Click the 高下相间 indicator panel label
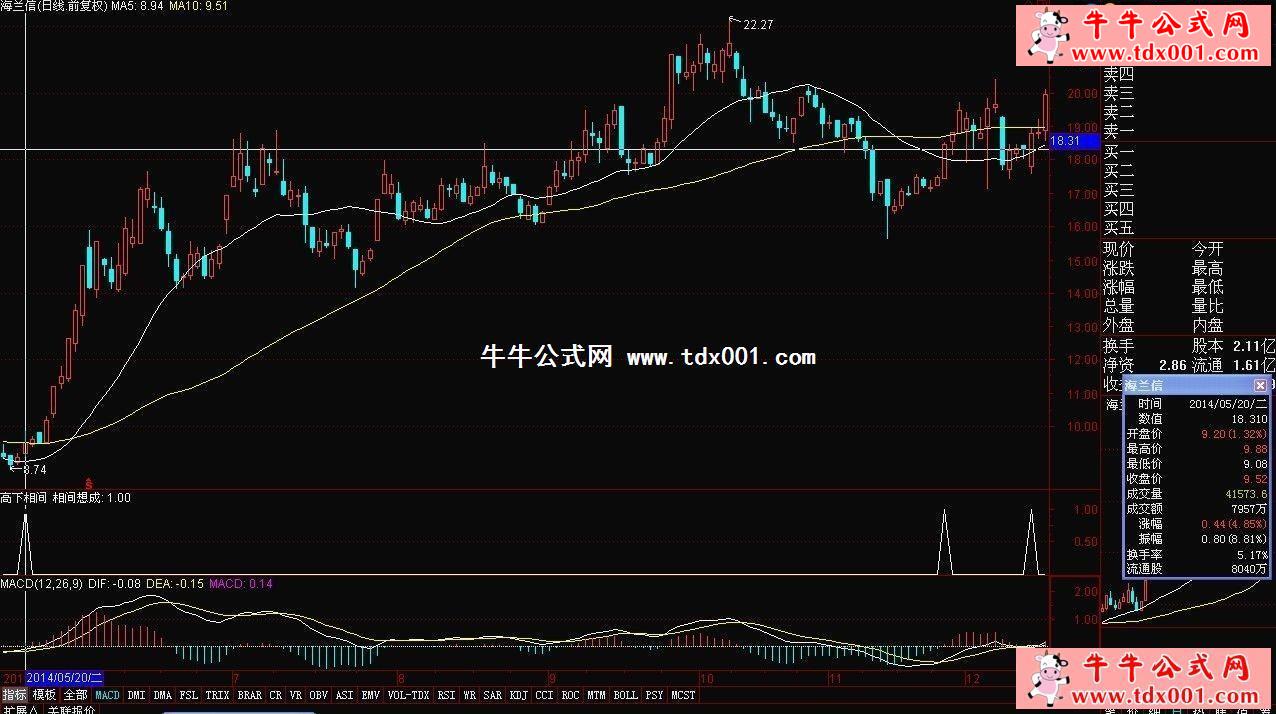Screen dimensions: 1276x714 pos(23,498)
